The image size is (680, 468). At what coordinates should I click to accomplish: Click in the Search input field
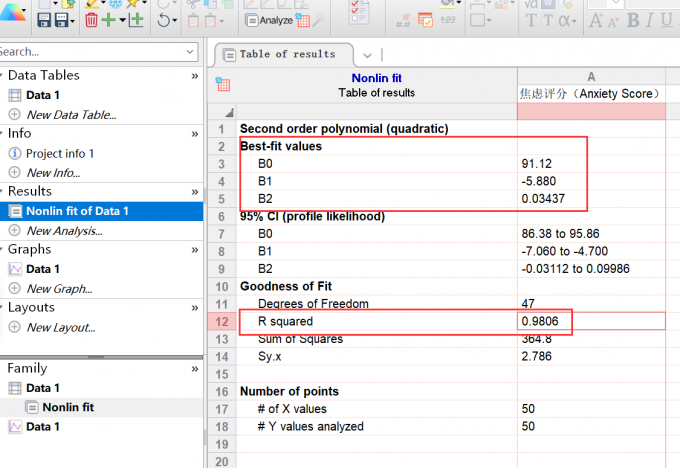[x=90, y=52]
